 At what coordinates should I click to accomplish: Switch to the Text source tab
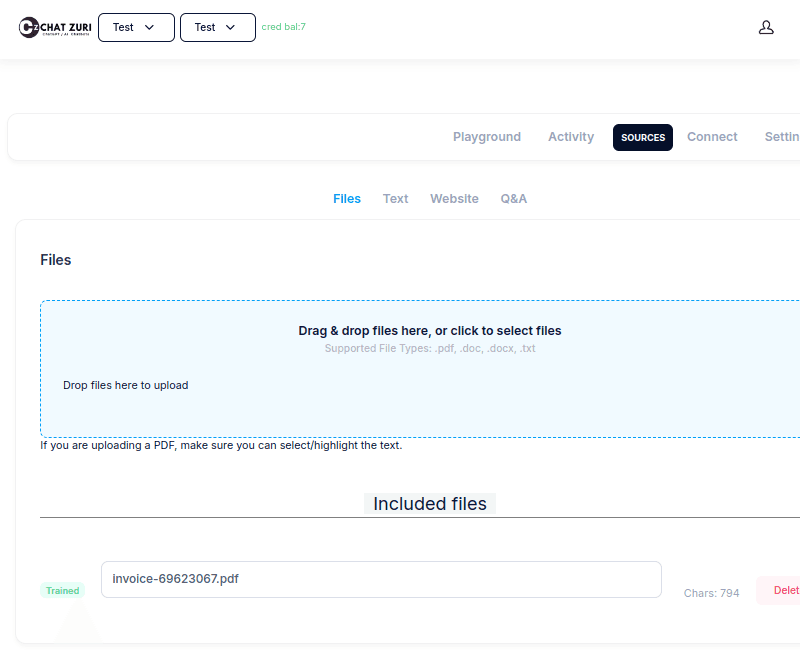[x=395, y=198]
